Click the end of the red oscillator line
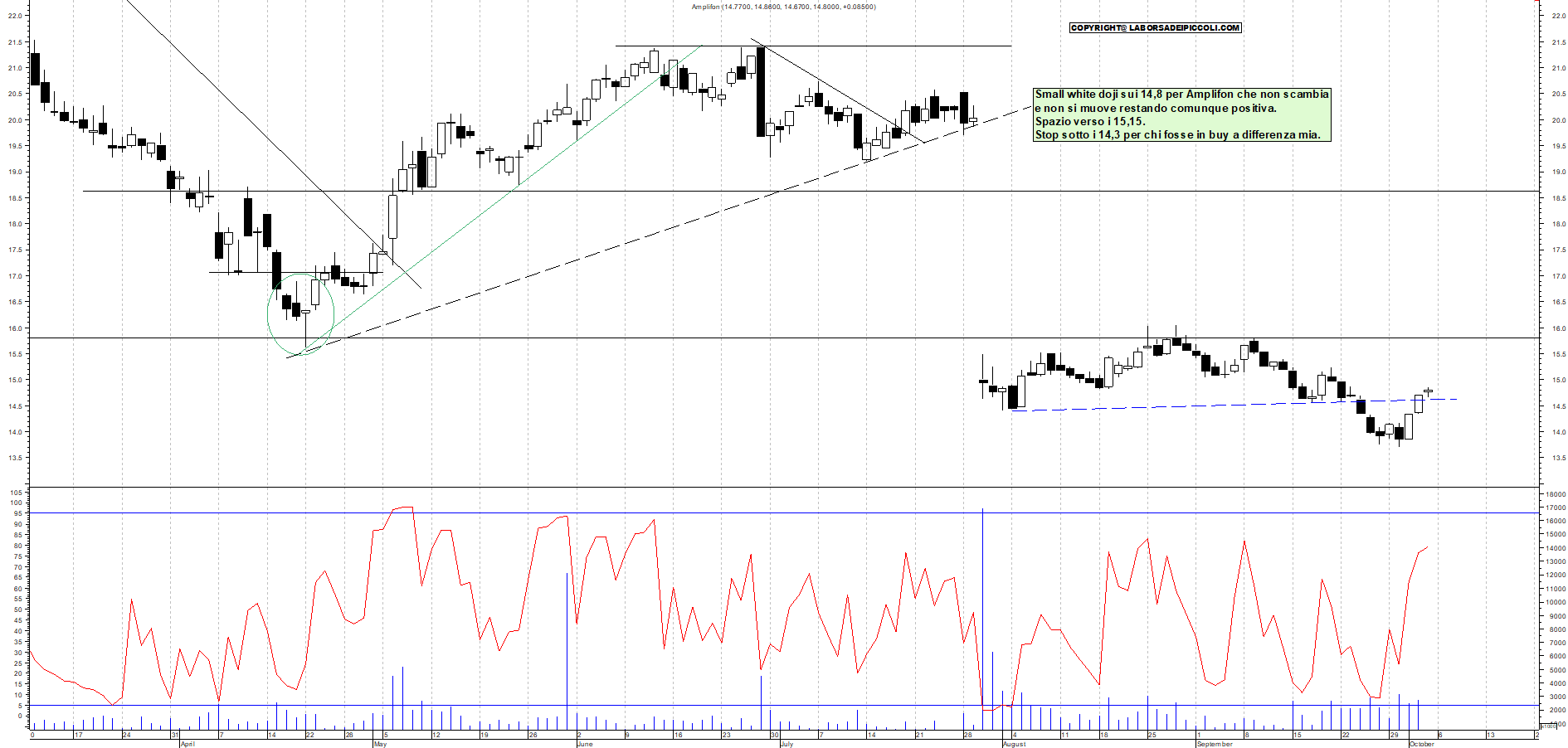The image size is (1568, 748). click(1427, 547)
